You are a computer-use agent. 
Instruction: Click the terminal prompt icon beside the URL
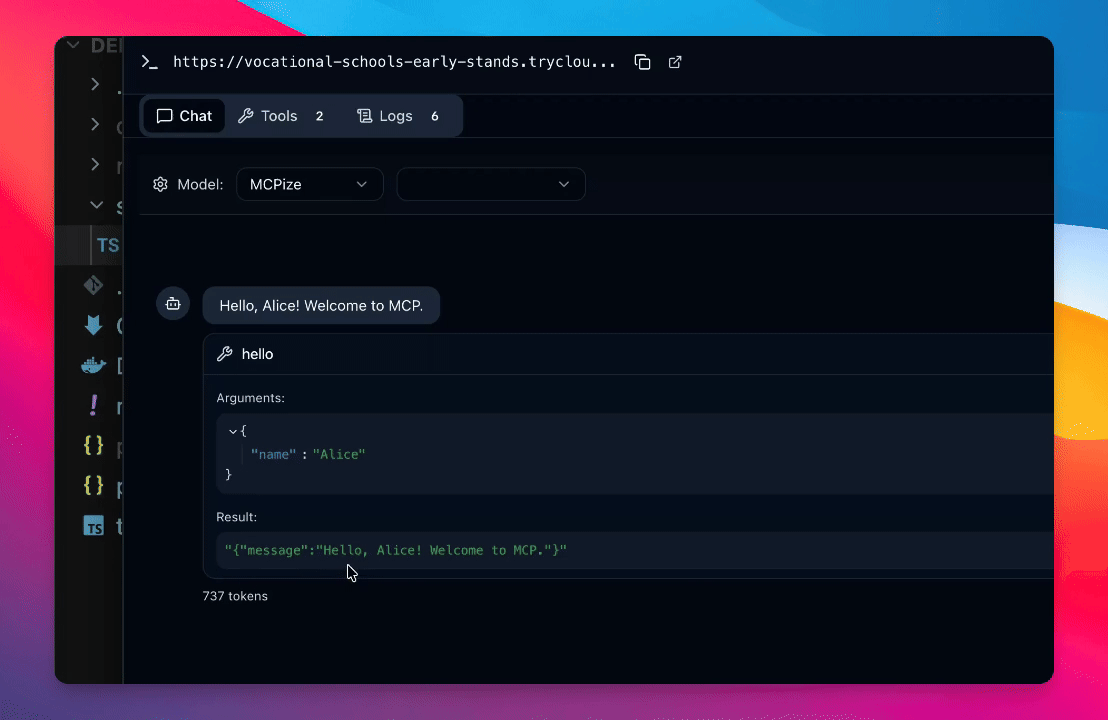tap(149, 62)
